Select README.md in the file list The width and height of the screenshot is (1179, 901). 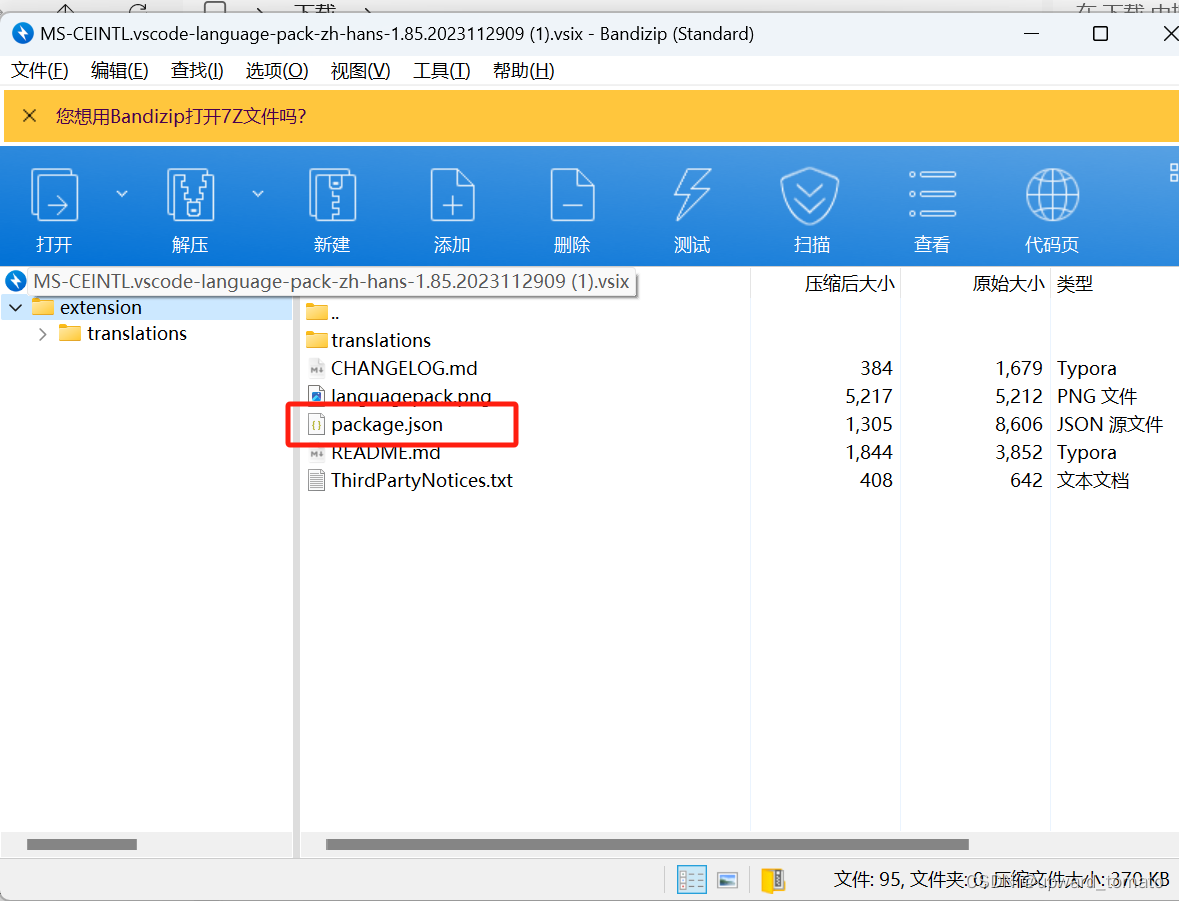[385, 453]
